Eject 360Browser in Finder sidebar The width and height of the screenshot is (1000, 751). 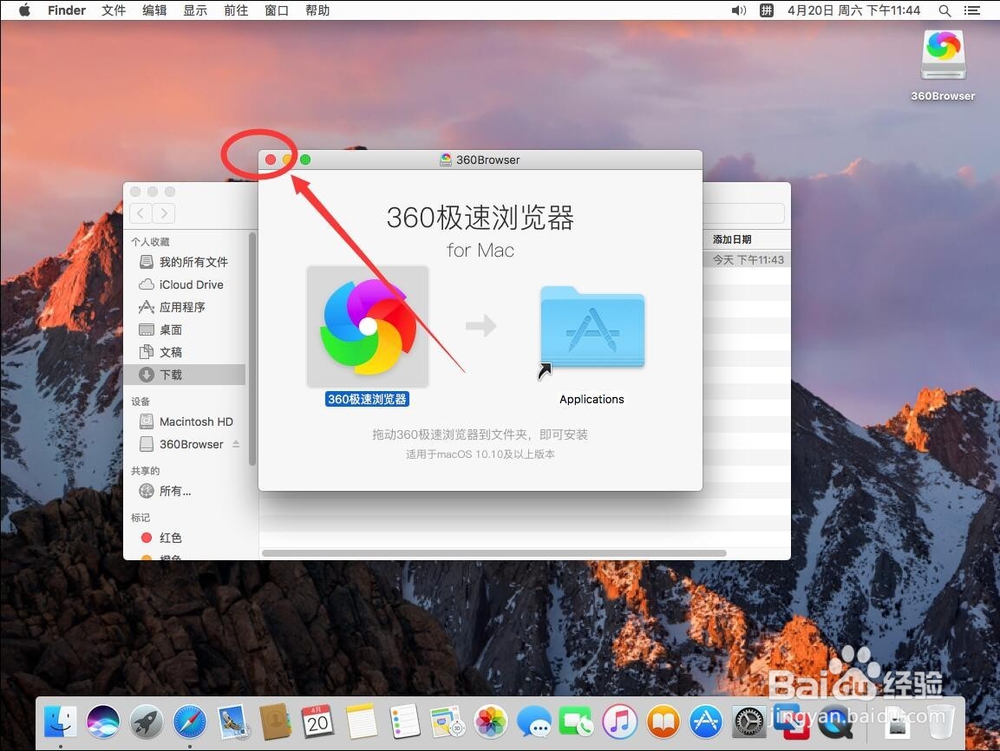(236, 444)
